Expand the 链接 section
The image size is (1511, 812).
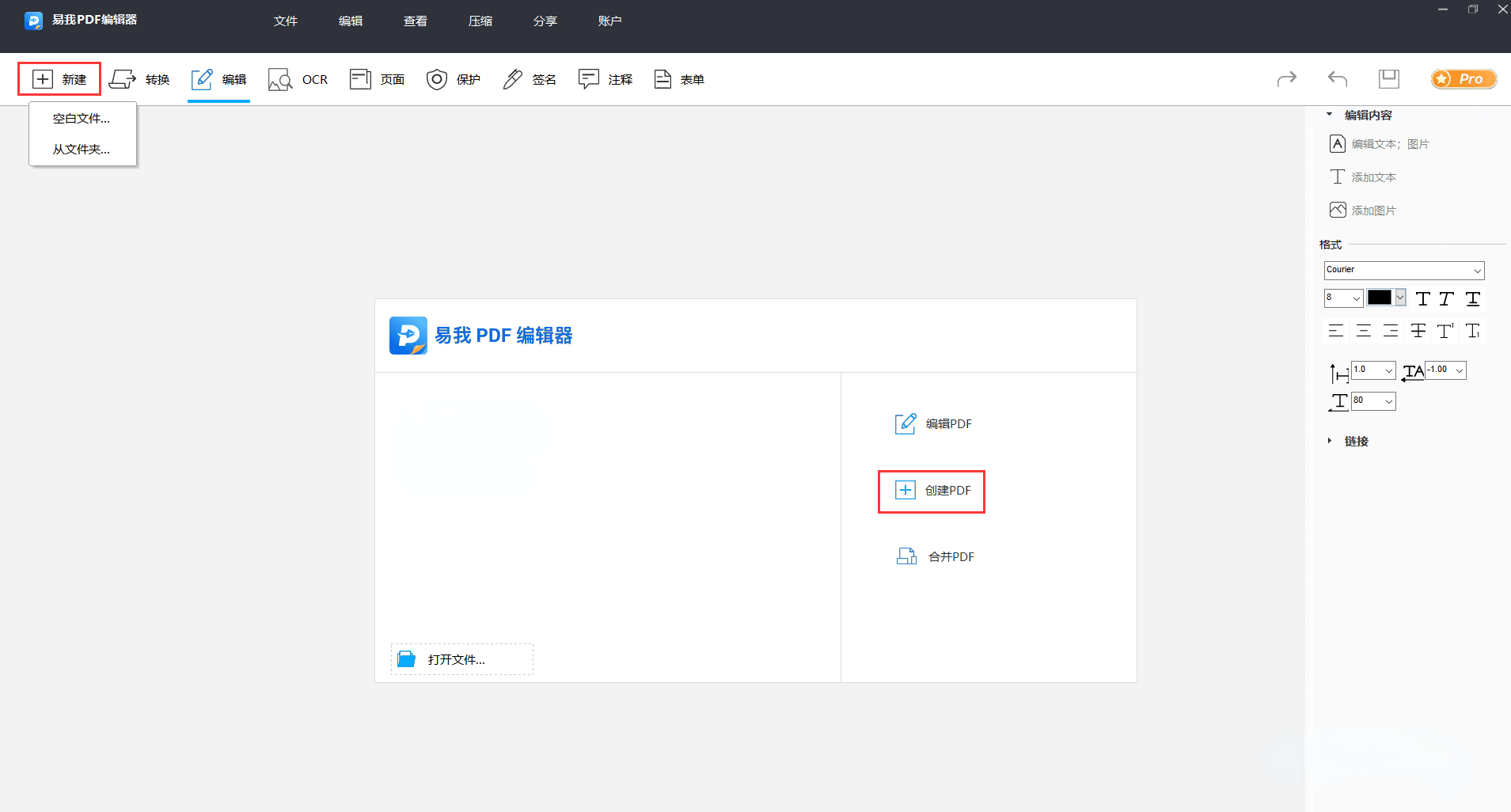click(x=1330, y=441)
